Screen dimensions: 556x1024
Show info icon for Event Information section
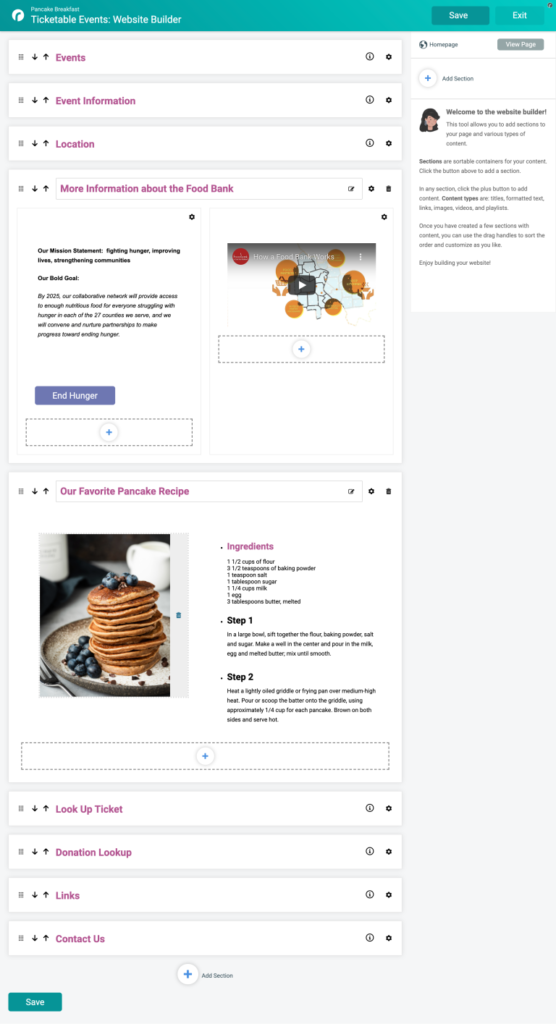(x=370, y=100)
